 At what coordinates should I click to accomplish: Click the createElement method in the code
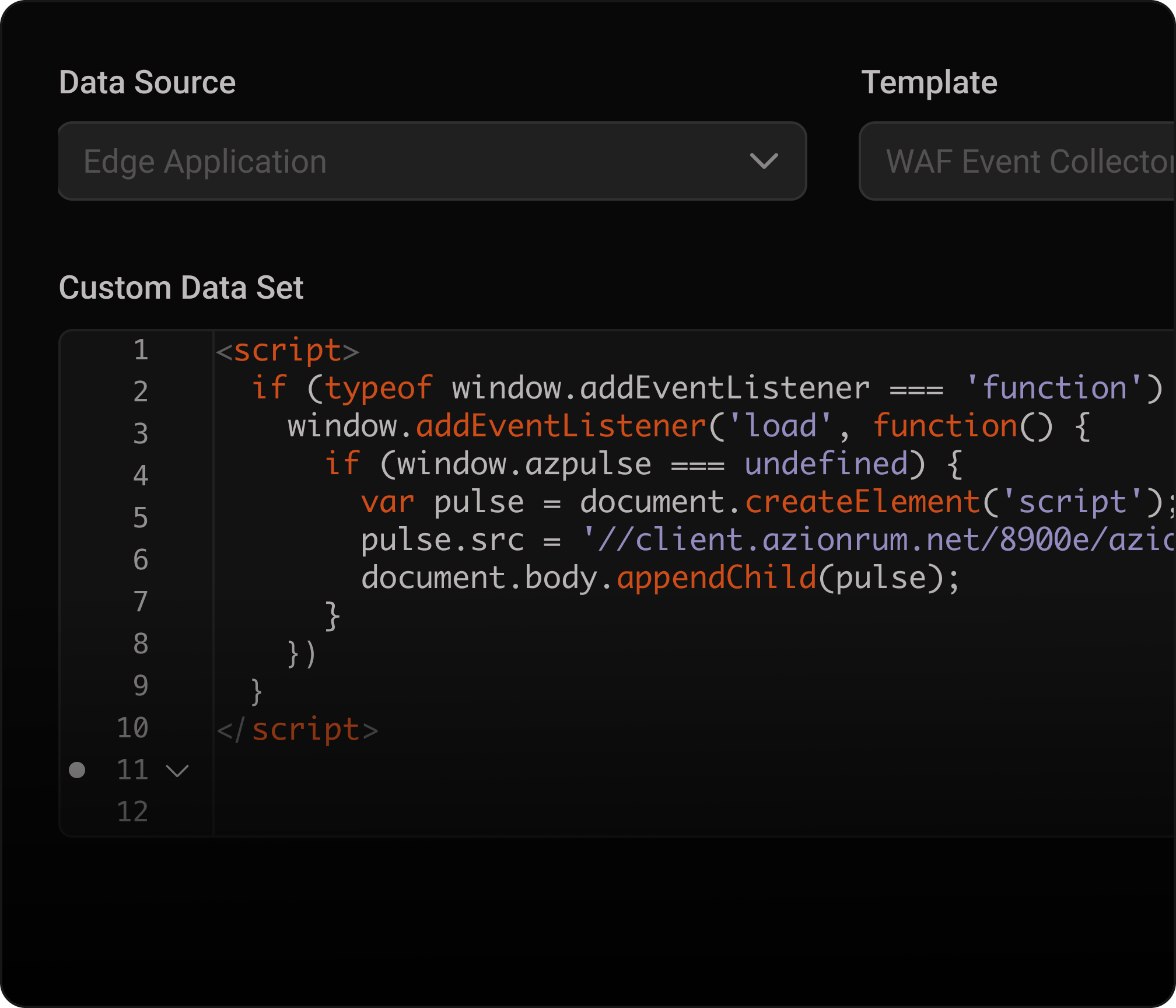coord(862,502)
